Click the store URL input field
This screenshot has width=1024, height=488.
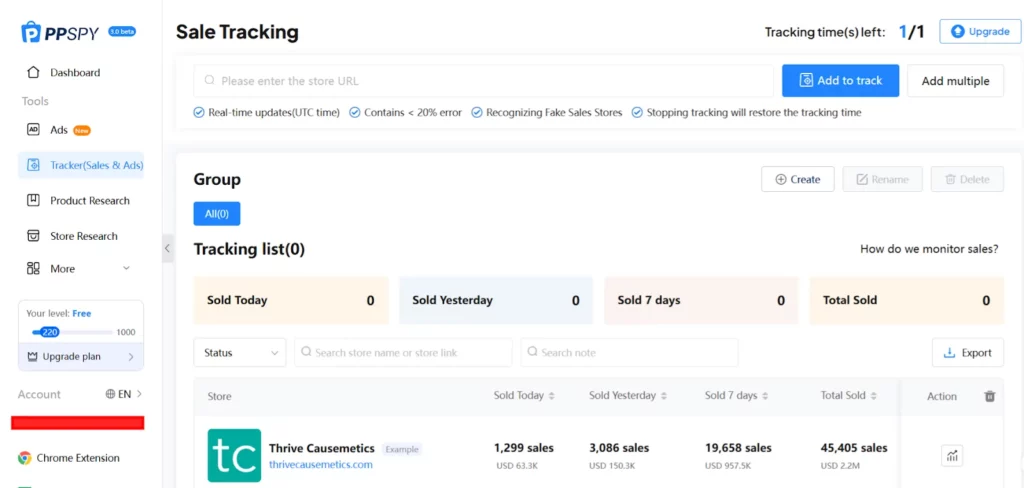coord(483,81)
